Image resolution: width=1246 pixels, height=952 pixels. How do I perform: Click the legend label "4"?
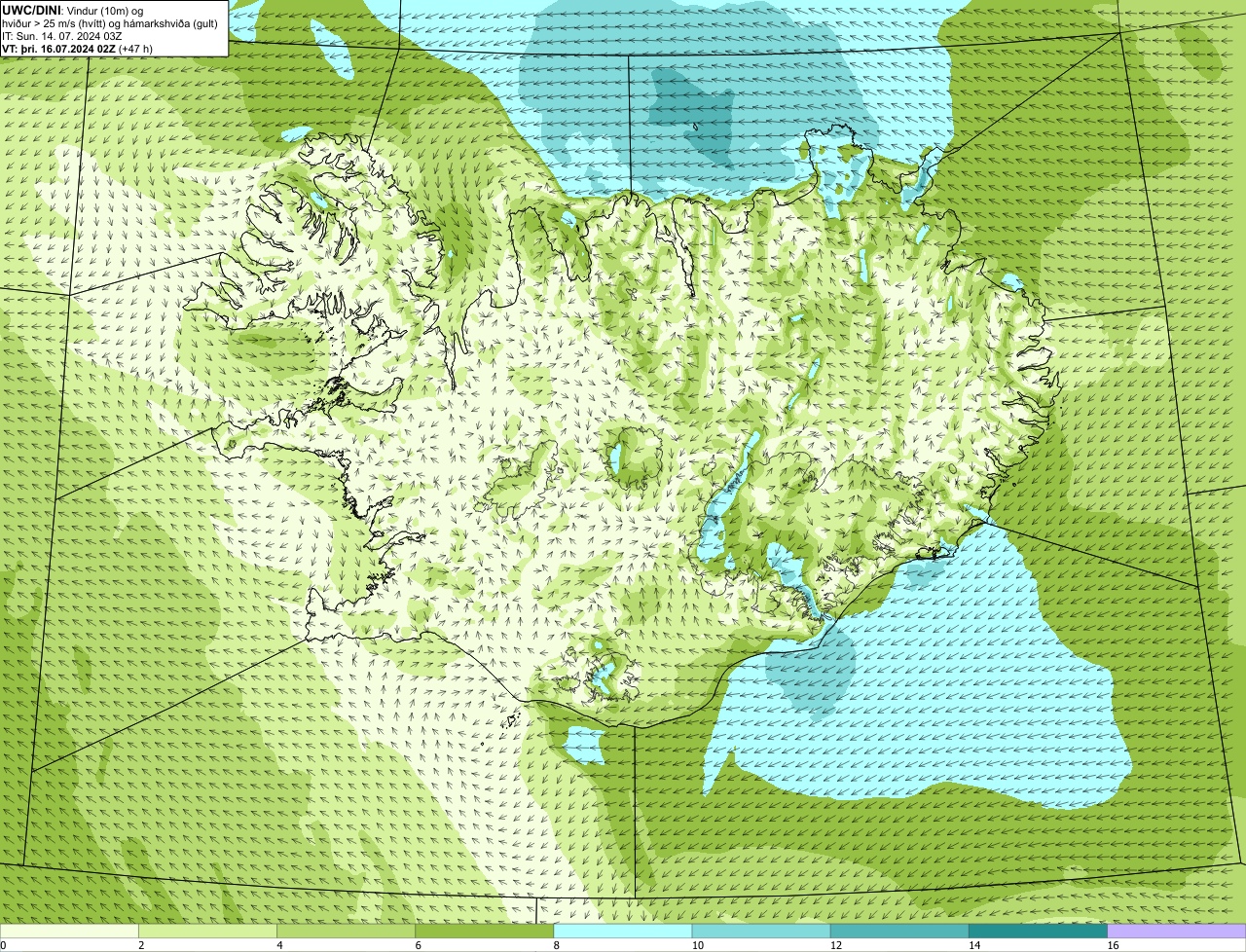(x=279, y=945)
